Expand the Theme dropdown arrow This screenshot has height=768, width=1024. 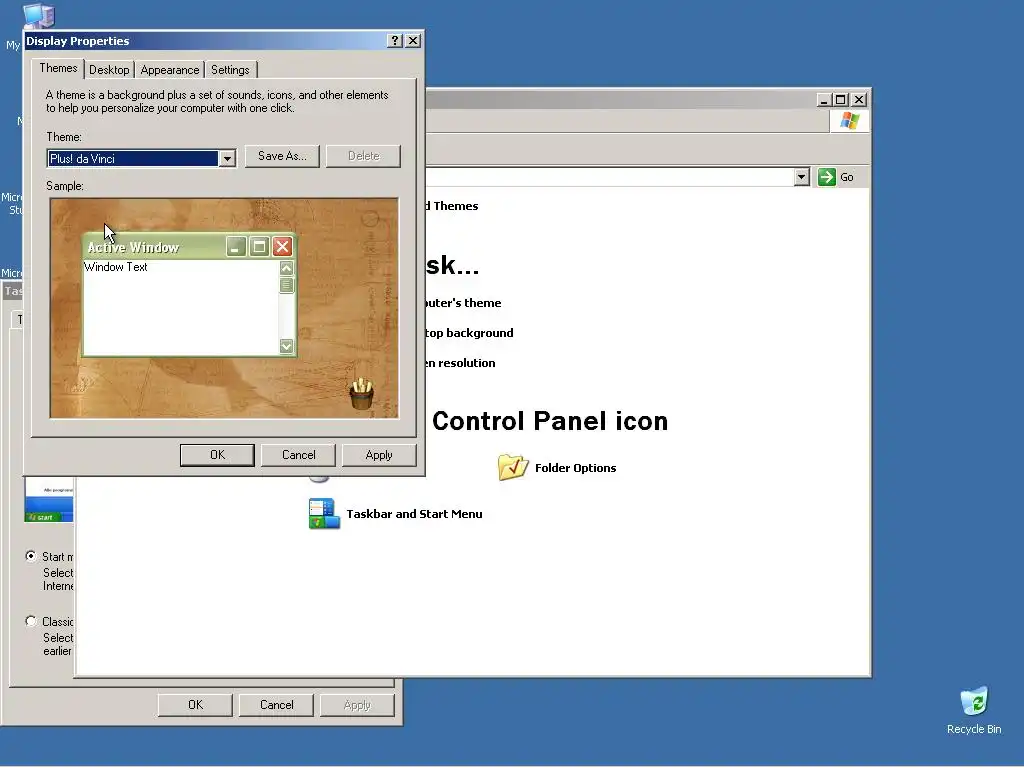[x=227, y=159]
